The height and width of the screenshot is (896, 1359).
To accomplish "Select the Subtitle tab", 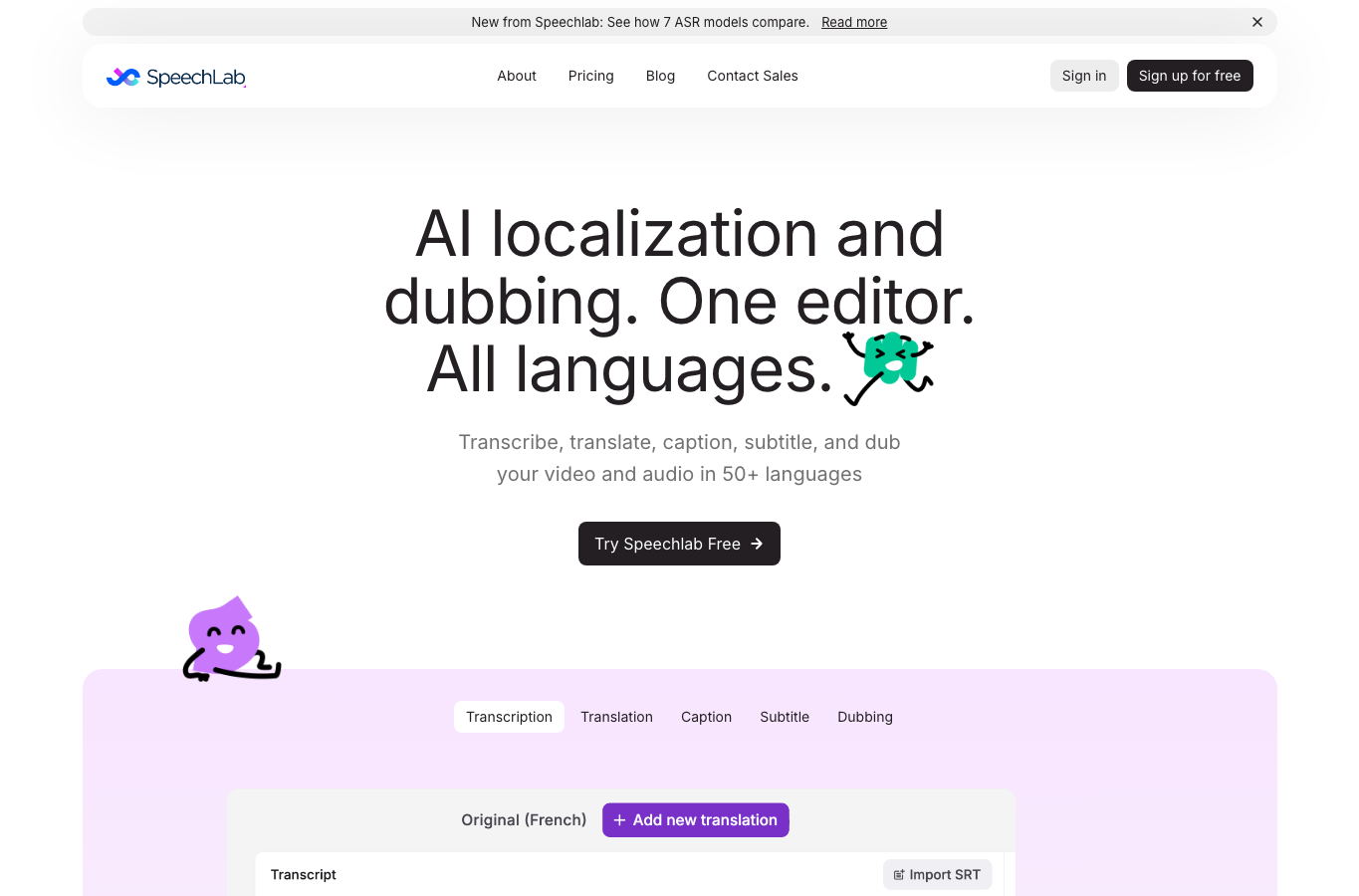I will coord(785,717).
